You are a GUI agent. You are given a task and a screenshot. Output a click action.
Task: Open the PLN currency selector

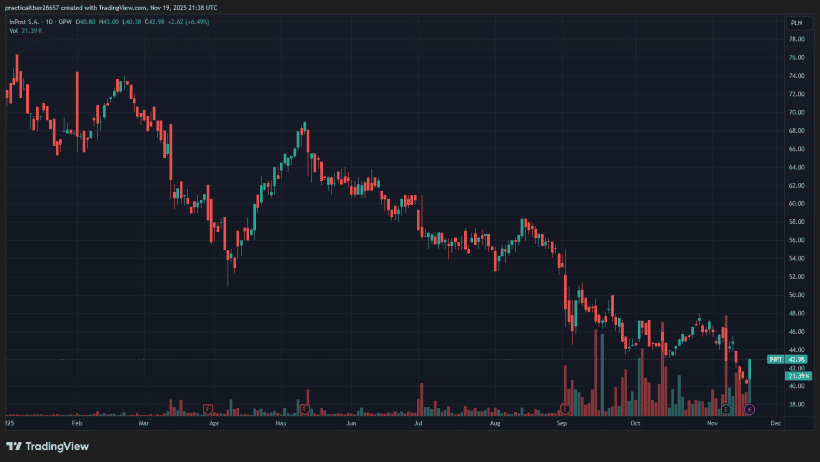click(x=796, y=21)
